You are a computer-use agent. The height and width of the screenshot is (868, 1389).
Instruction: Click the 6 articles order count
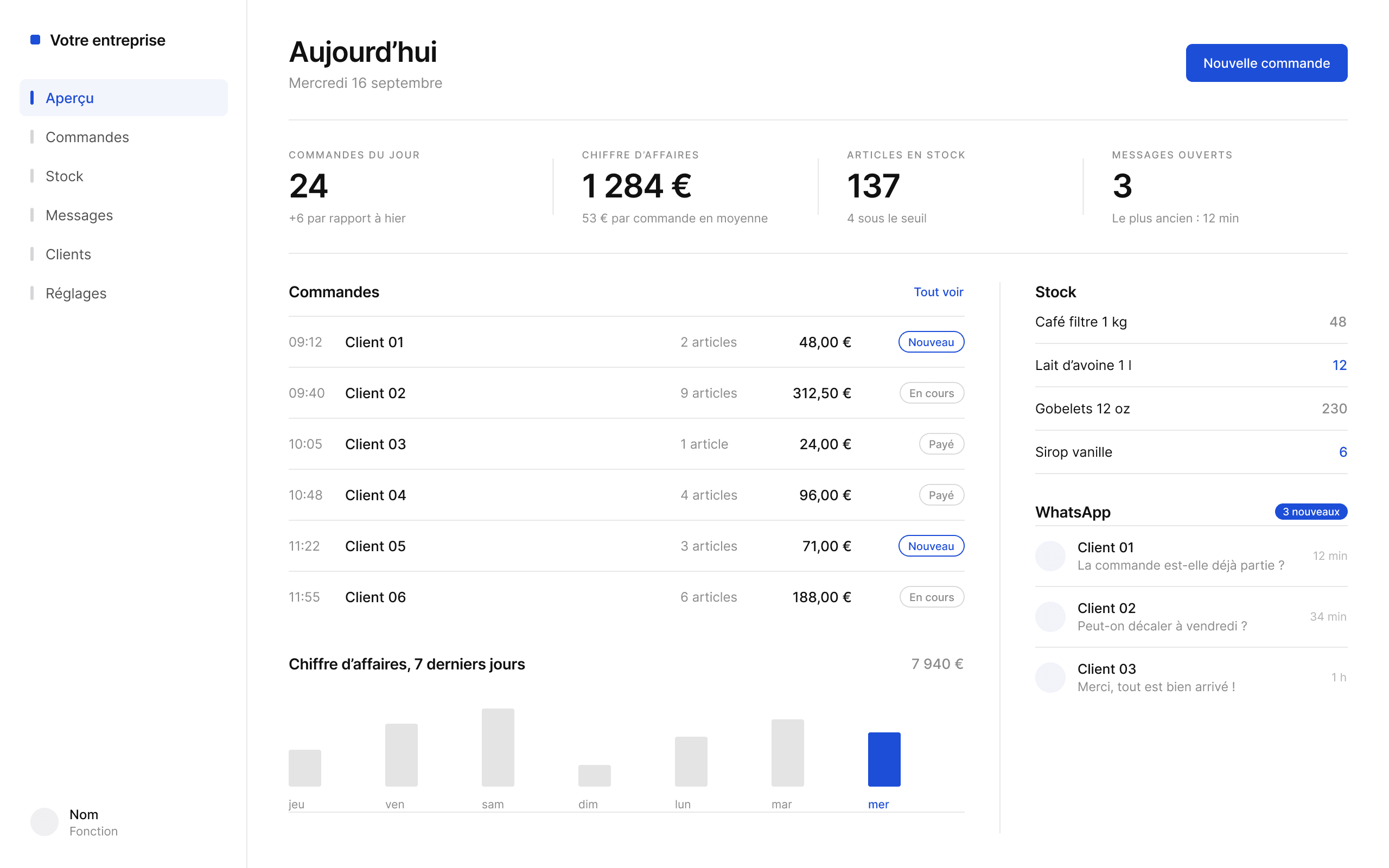tap(708, 597)
